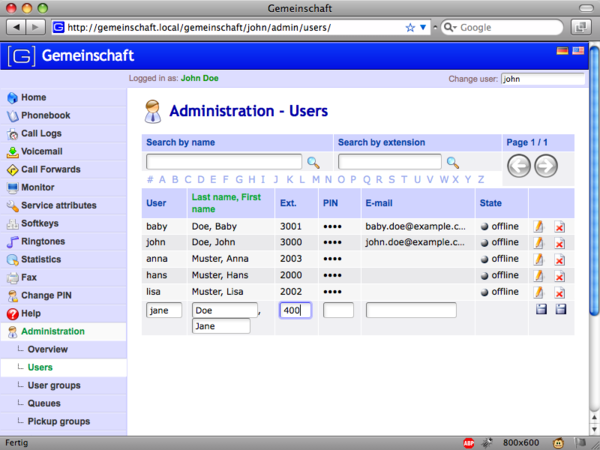
Task: Open Call Forwards in the sidebar
Action: pos(50,169)
